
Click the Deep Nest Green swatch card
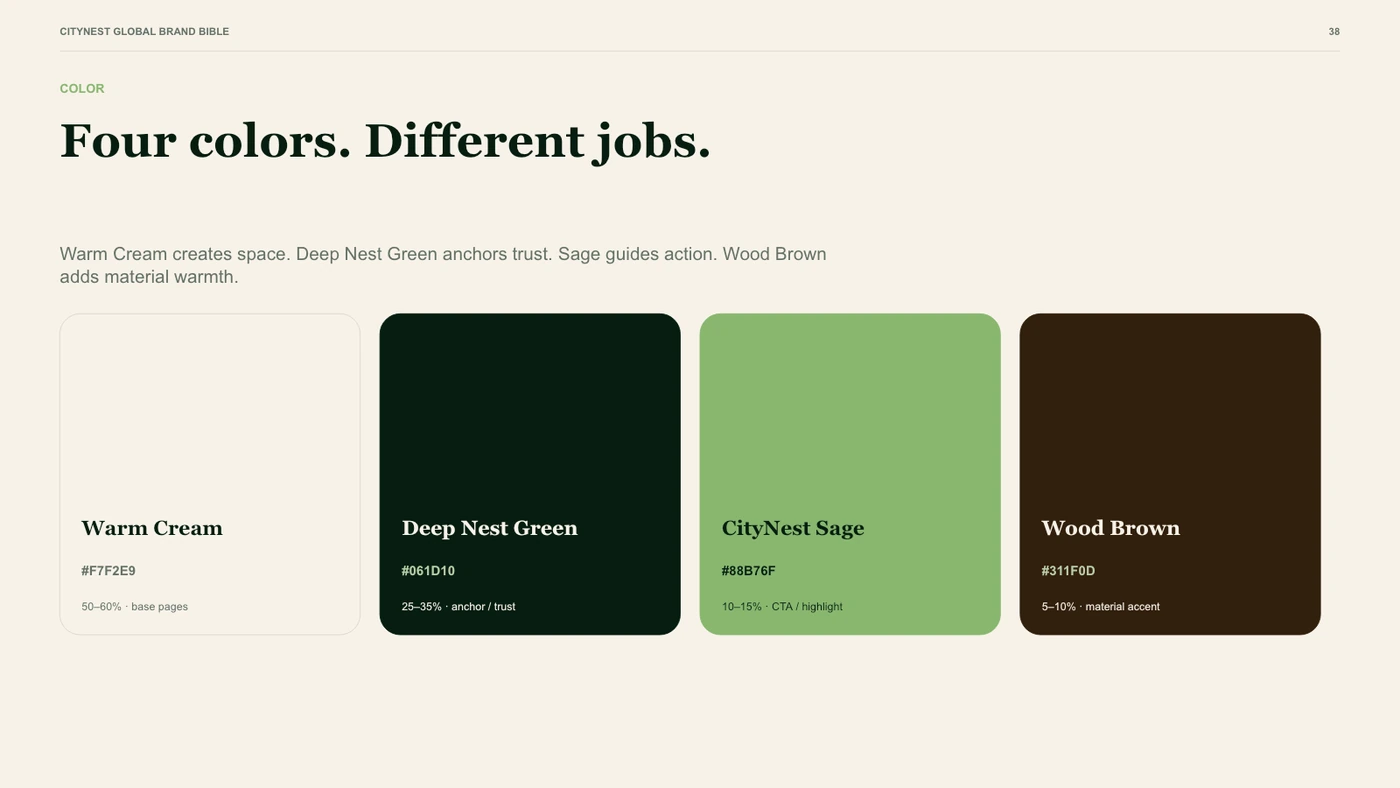pos(530,474)
